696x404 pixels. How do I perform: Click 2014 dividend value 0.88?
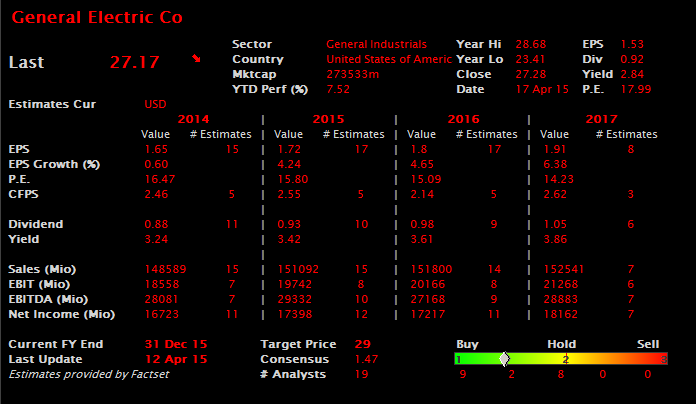[156, 224]
